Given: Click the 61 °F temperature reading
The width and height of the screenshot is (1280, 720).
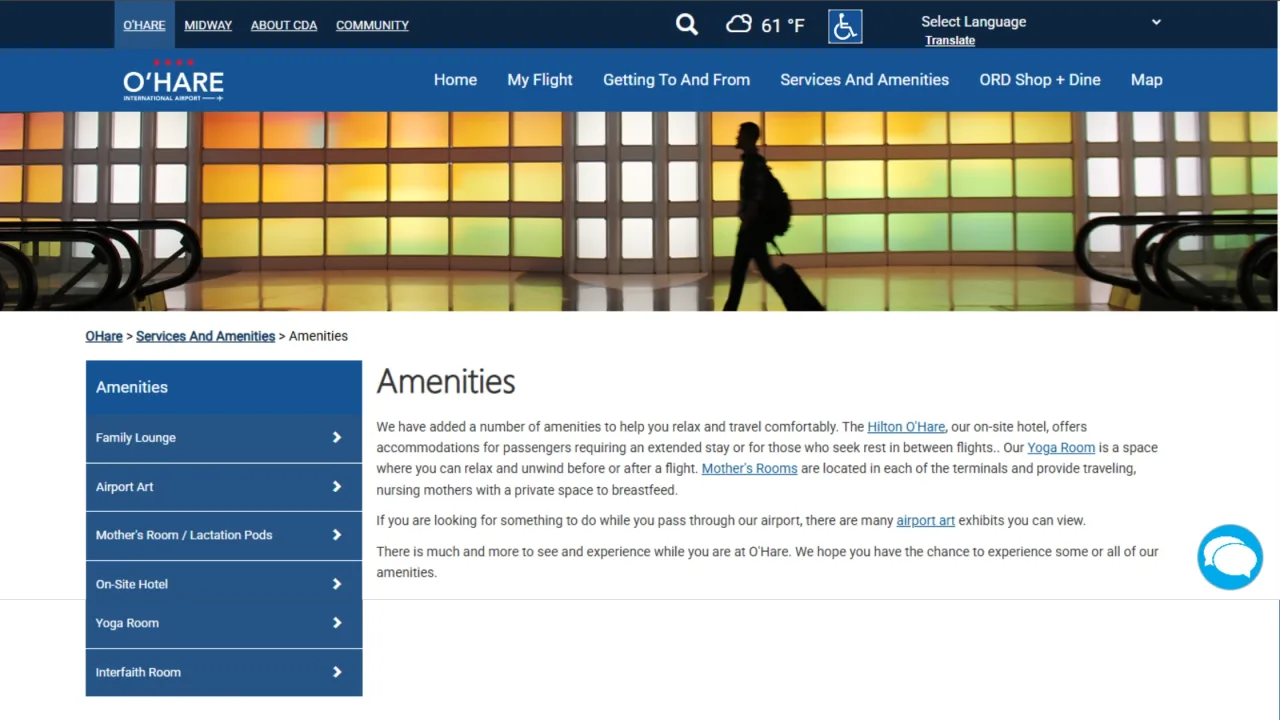Looking at the screenshot, I should click(x=783, y=26).
